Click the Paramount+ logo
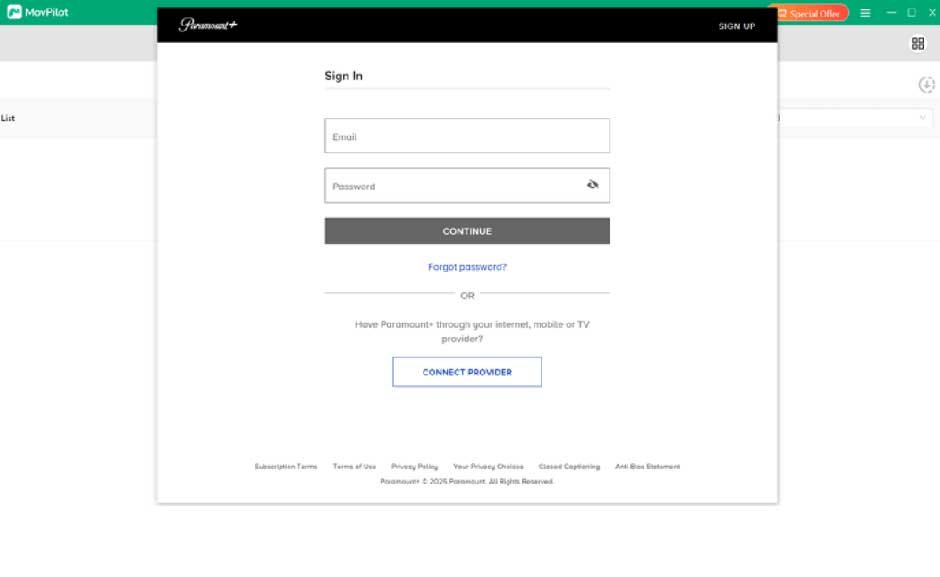 207,25
